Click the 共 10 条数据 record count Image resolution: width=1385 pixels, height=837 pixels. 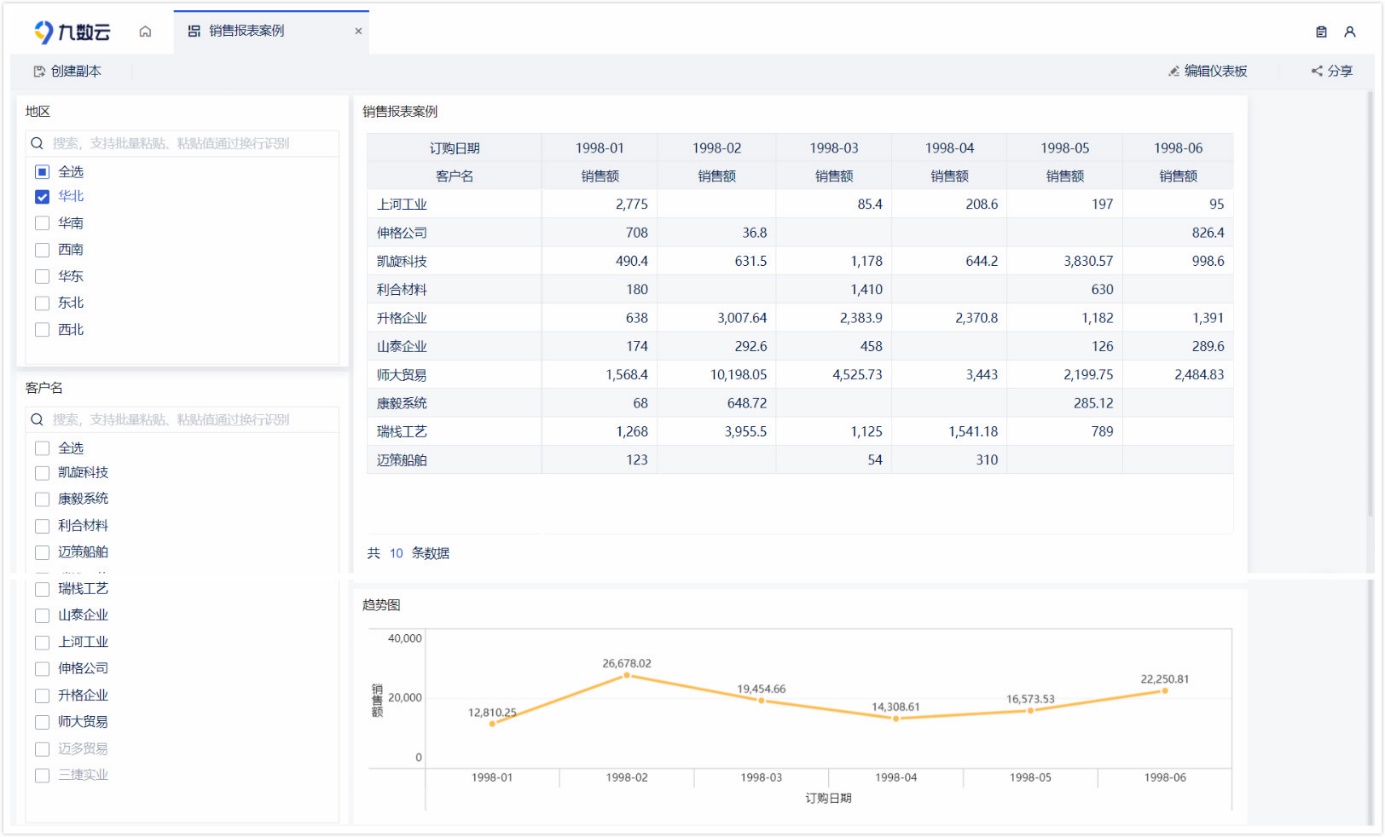[x=408, y=553]
